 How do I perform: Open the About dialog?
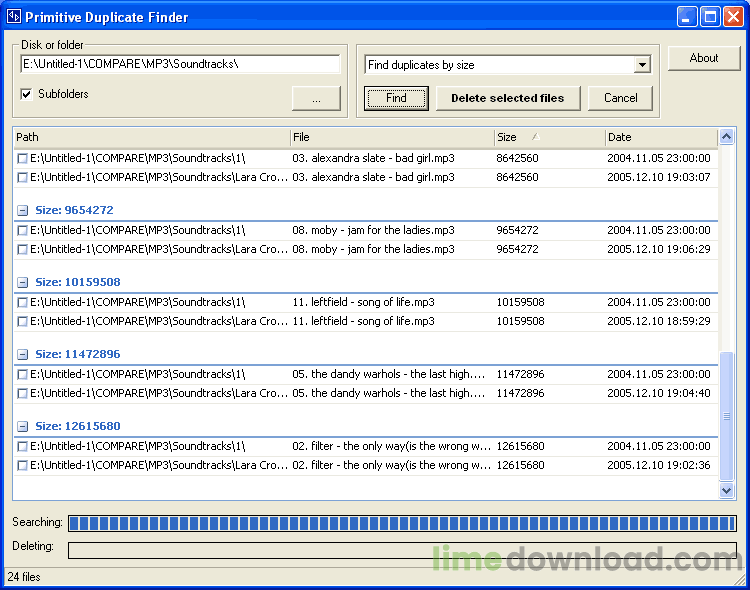[704, 58]
